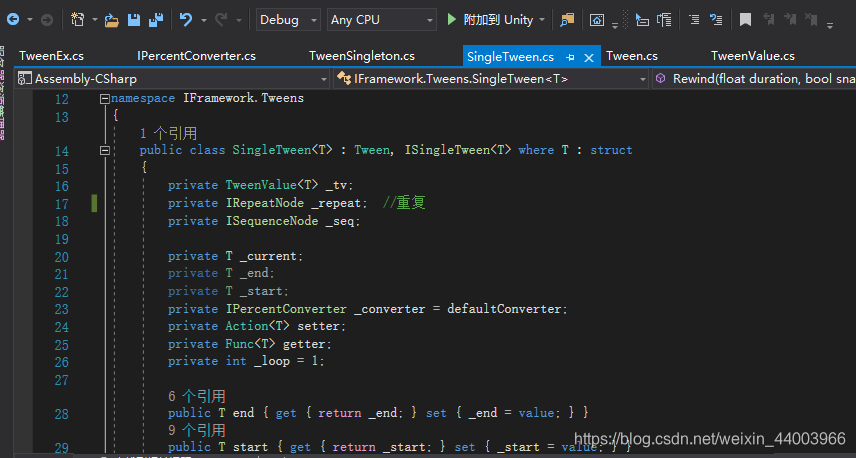Viewport: 856px width, 458px height.
Task: Open the Debug configuration dropdown
Action: click(288, 20)
